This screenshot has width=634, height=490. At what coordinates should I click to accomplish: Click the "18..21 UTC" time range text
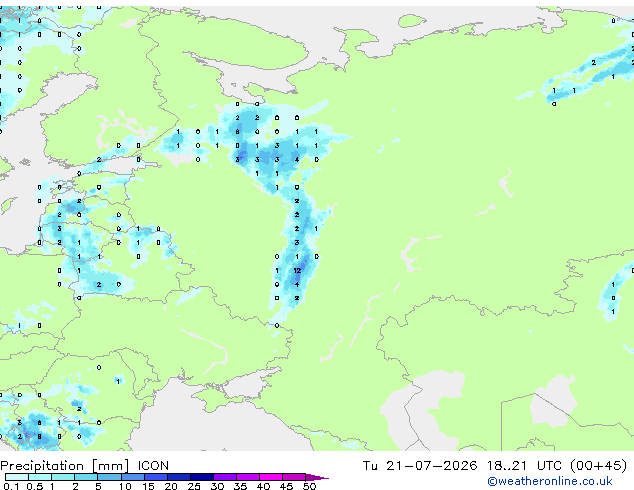[524, 466]
